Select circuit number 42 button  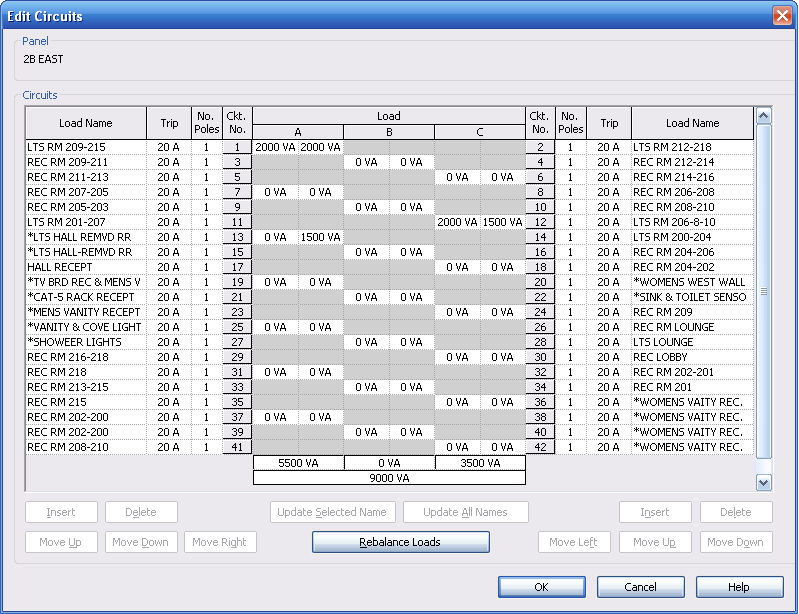(x=540, y=447)
